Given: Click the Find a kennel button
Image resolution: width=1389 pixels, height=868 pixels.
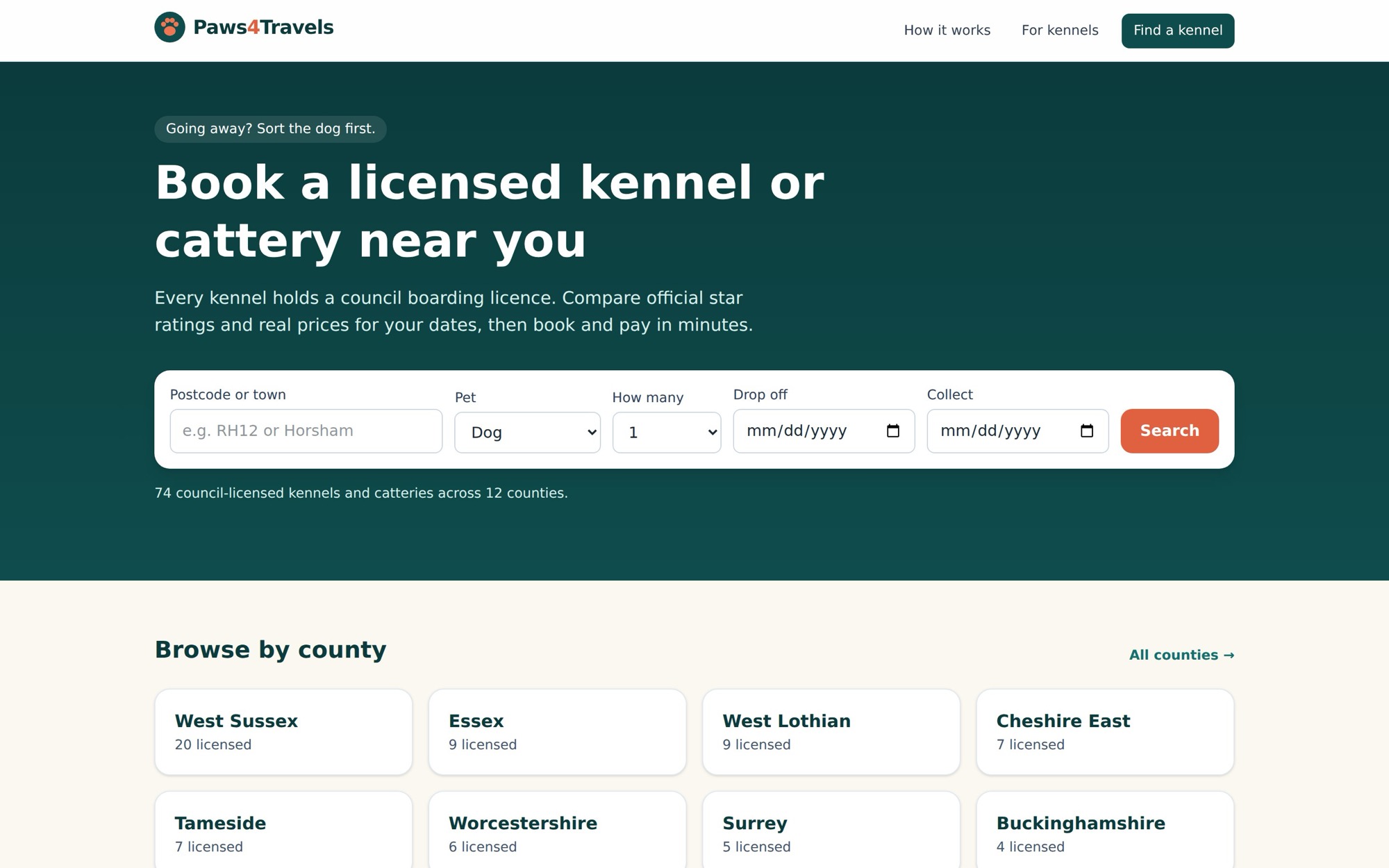Looking at the screenshot, I should 1178,31.
